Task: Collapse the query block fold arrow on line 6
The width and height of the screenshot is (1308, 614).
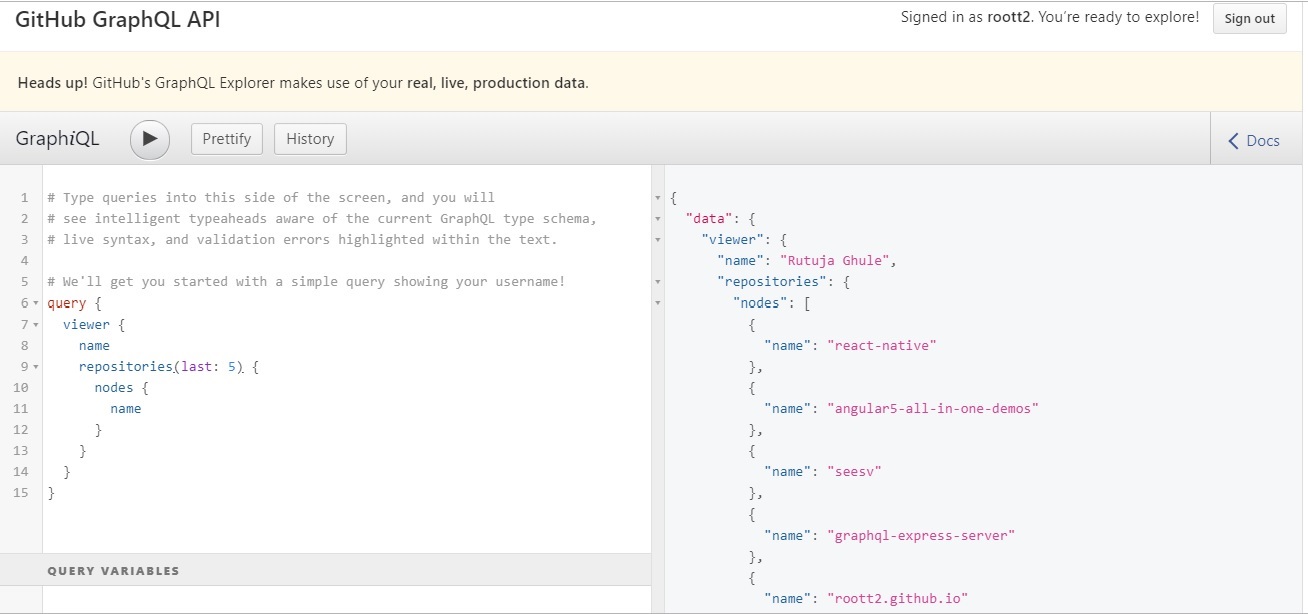Action: click(x=37, y=303)
